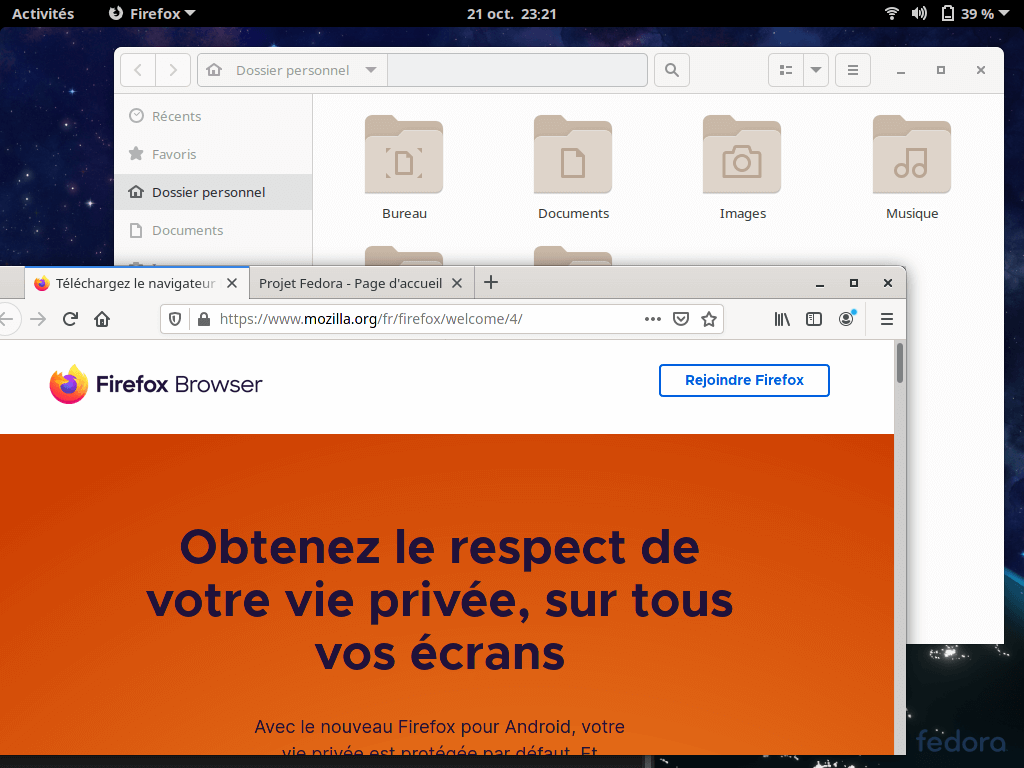Image resolution: width=1024 pixels, height=768 pixels.
Task: Open Activités overview
Action: click(x=43, y=14)
